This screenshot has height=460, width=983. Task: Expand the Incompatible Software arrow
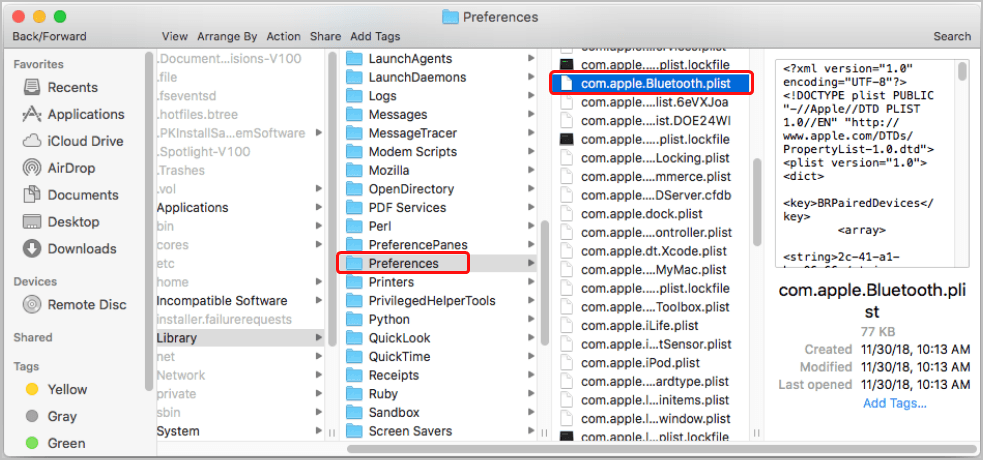coord(319,301)
